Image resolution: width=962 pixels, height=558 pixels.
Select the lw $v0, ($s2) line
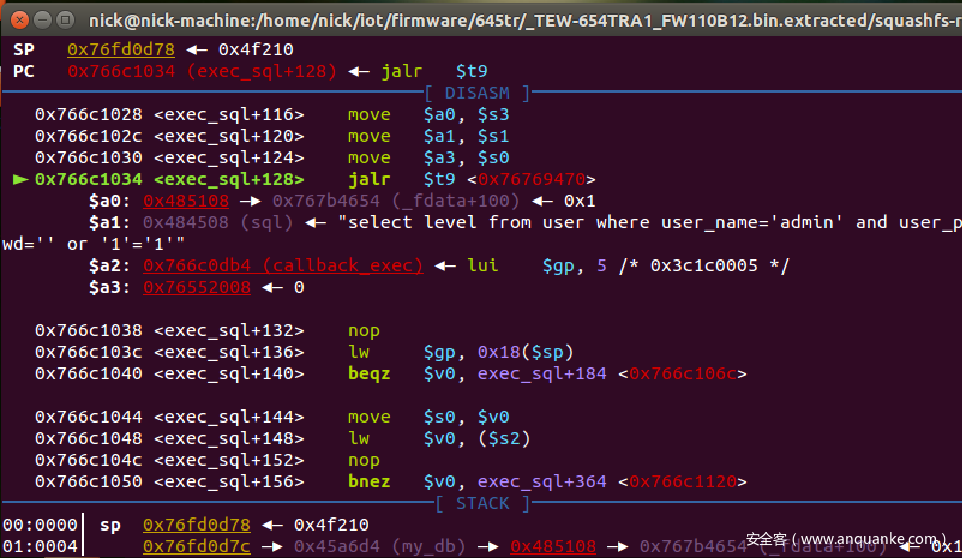[283, 438]
